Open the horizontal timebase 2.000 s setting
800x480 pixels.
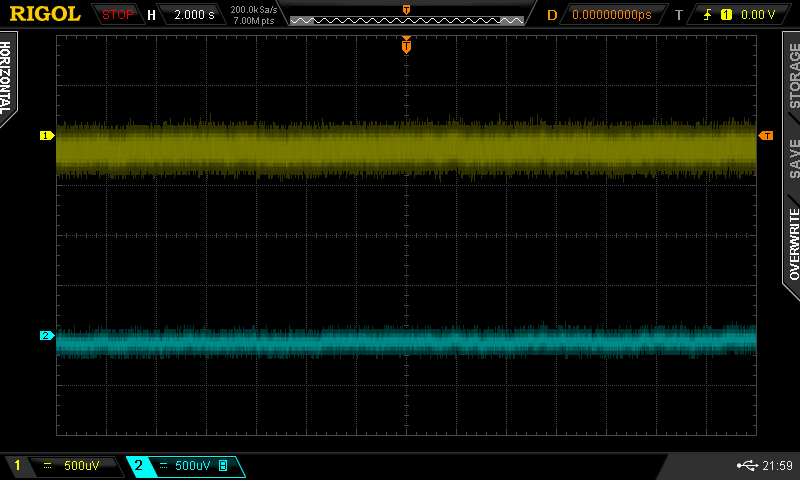coord(194,15)
